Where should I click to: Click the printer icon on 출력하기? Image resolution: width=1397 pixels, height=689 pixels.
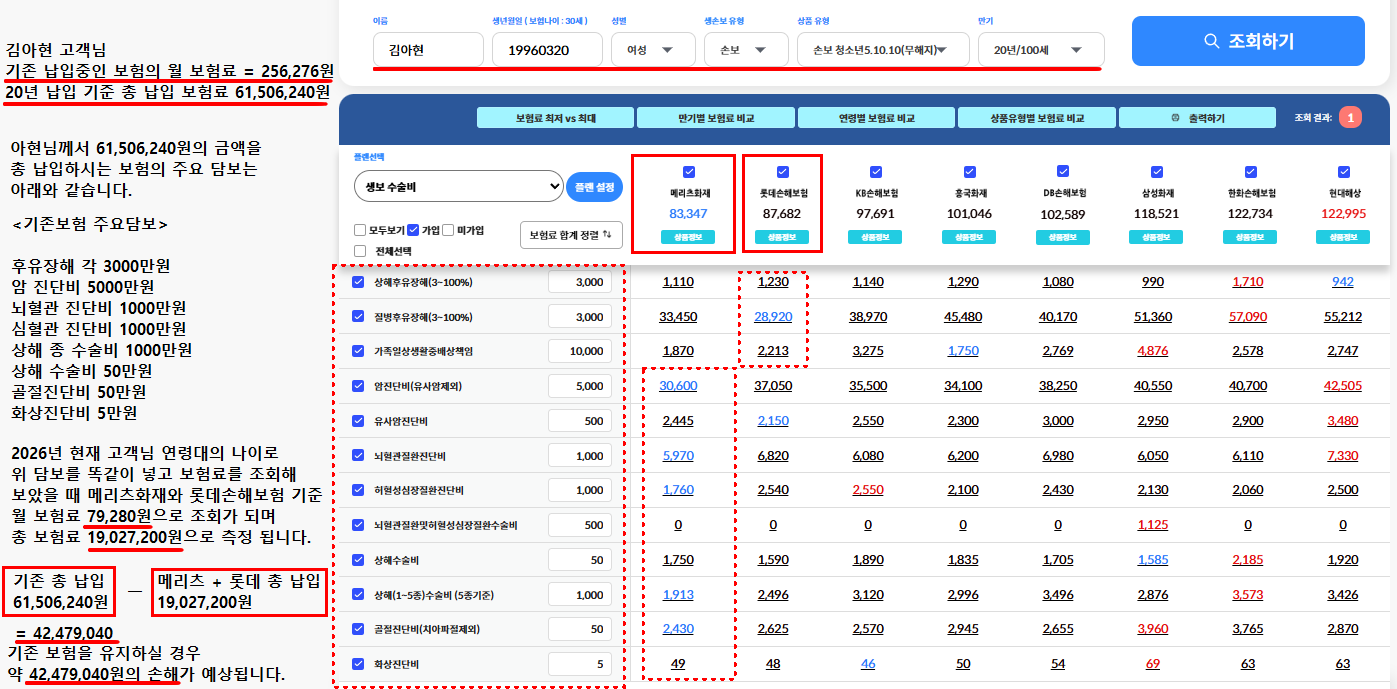point(1175,118)
